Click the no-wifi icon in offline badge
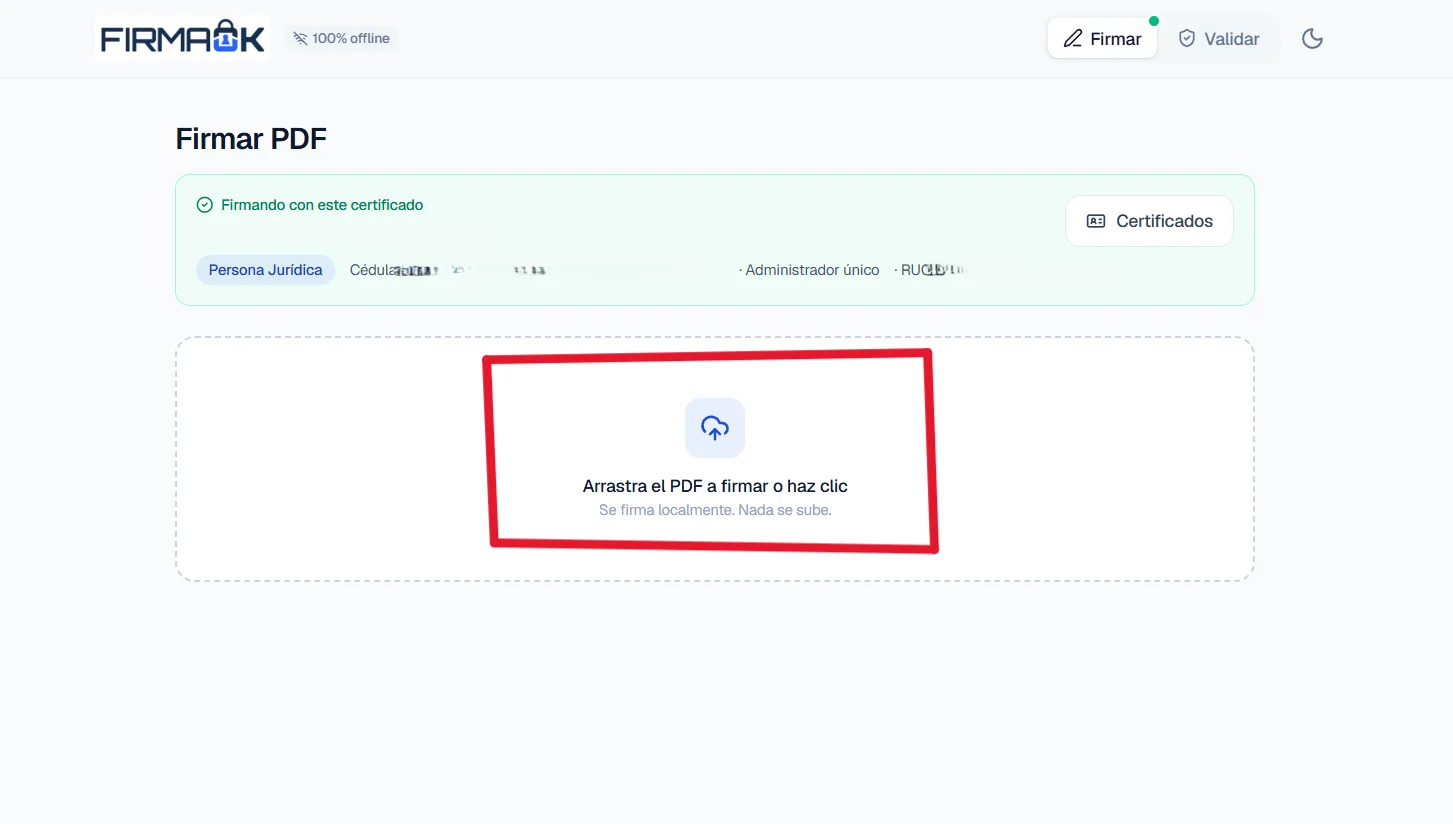 [x=300, y=39]
